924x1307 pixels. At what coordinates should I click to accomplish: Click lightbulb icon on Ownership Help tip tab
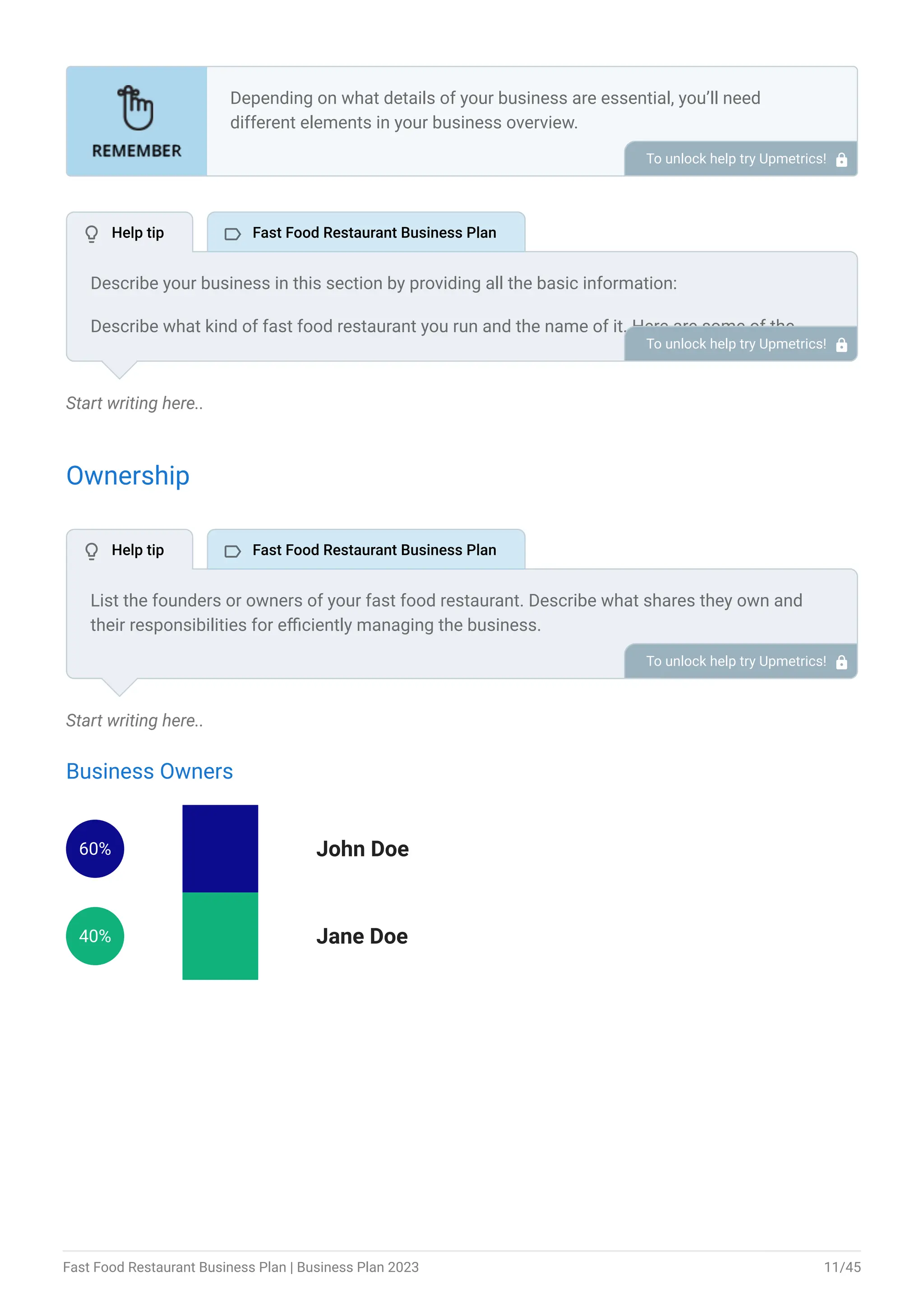(x=92, y=551)
